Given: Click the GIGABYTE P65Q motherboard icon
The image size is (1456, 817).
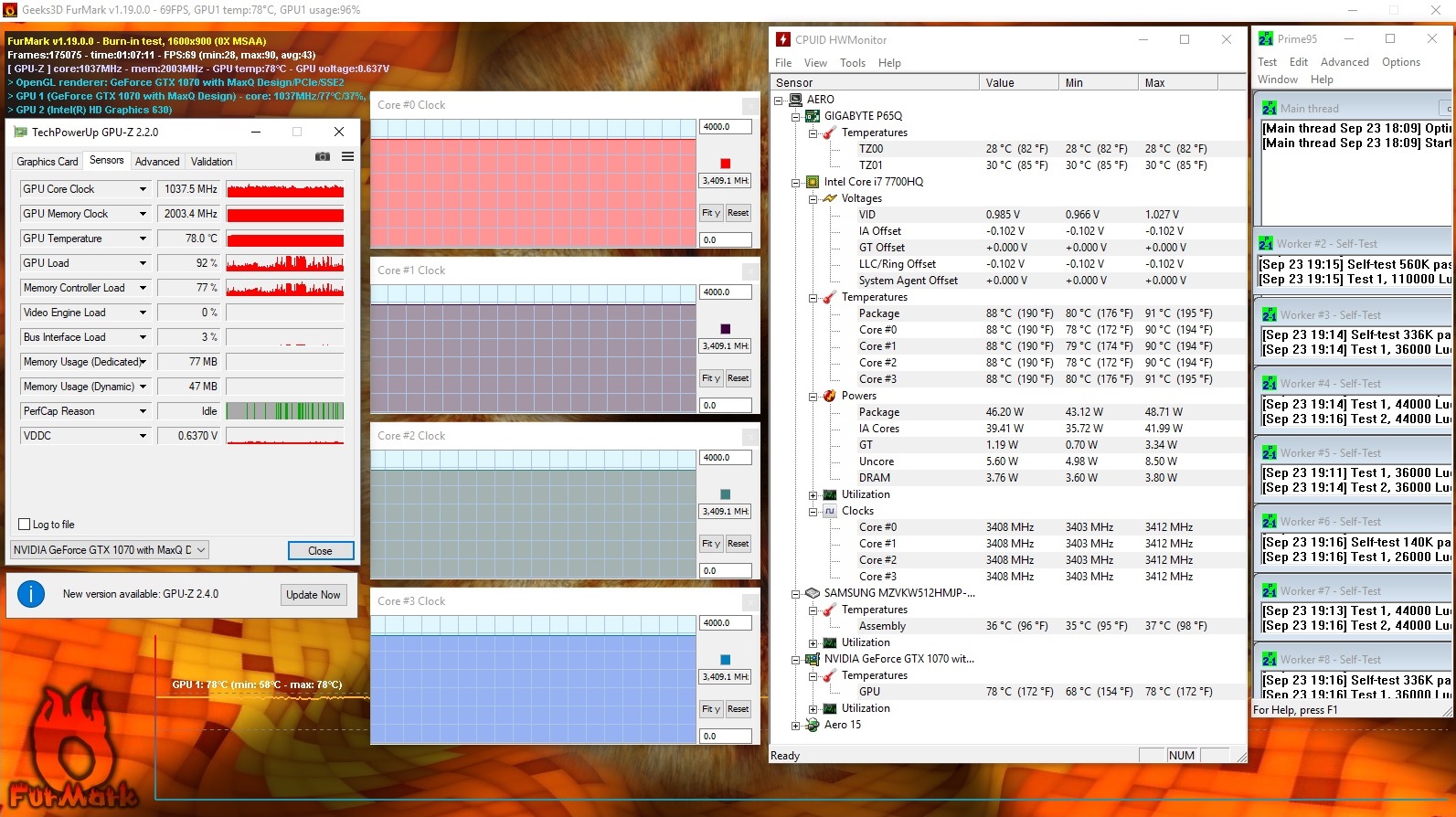Looking at the screenshot, I should pyautogui.click(x=813, y=116).
